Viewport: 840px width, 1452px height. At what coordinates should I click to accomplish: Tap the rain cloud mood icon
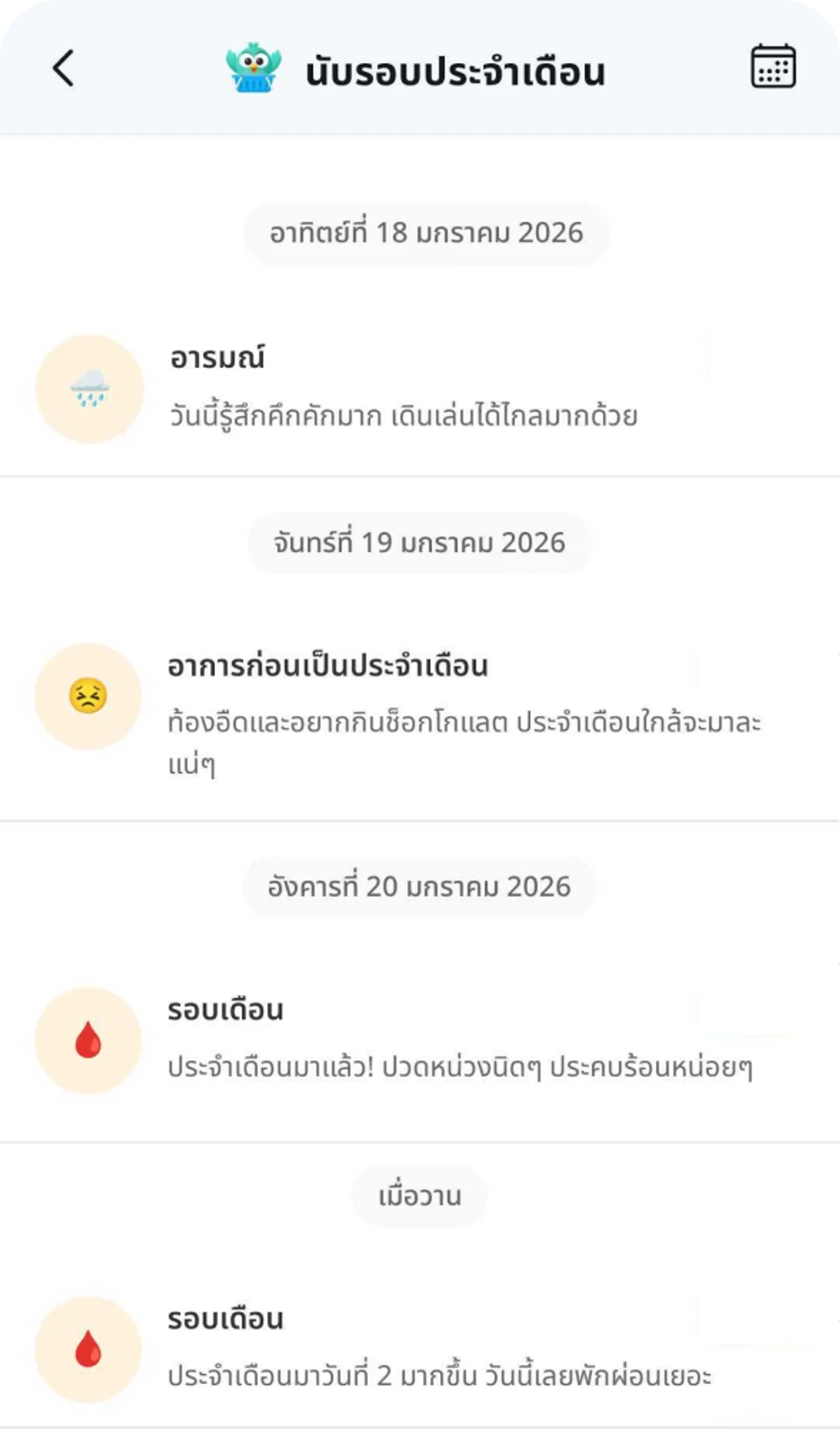pyautogui.click(x=90, y=389)
